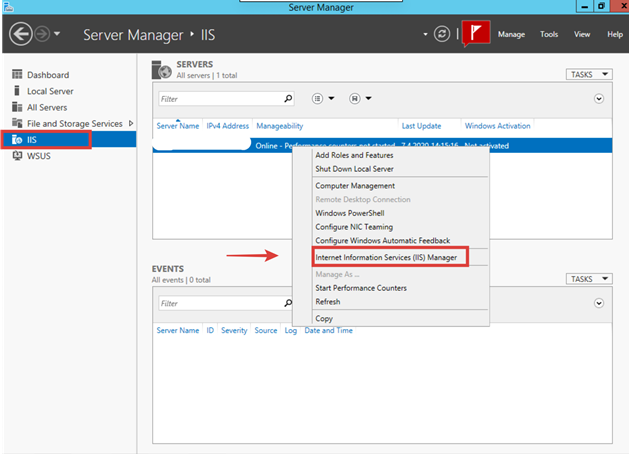This screenshot has width=629, height=454.
Task: Sort servers by Server Name column
Action: [178, 126]
